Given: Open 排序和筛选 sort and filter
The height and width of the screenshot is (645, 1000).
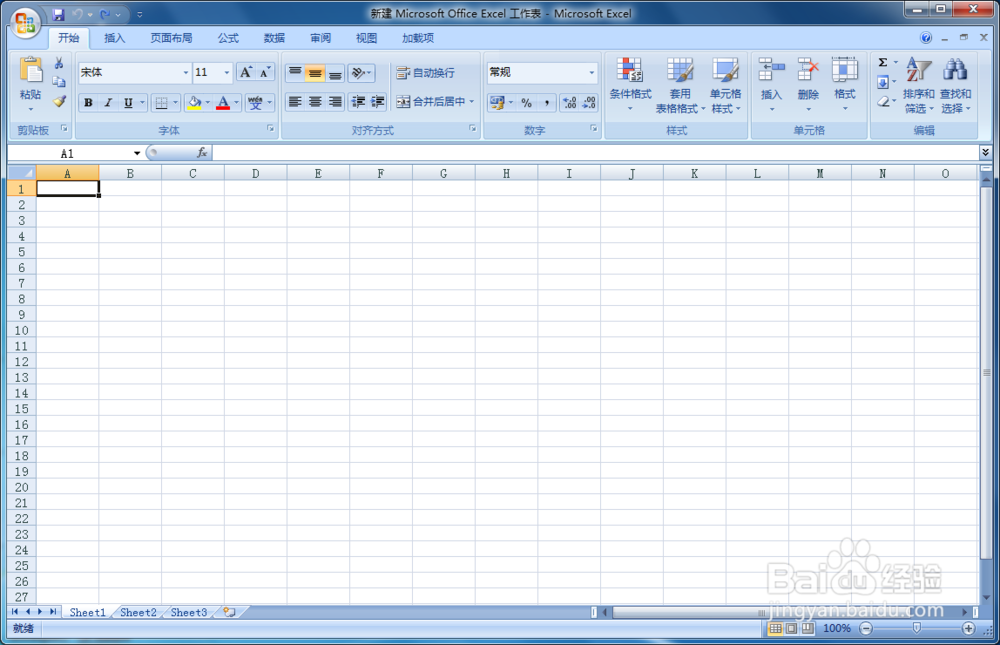Looking at the screenshot, I should (x=919, y=85).
